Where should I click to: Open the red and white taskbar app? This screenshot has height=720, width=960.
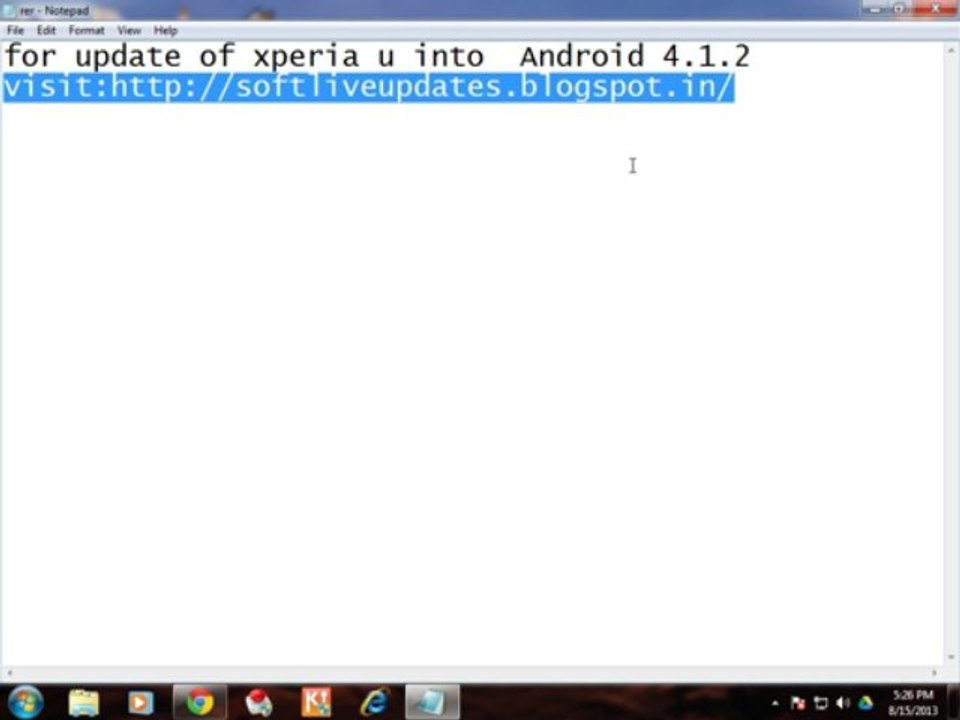pos(258,703)
